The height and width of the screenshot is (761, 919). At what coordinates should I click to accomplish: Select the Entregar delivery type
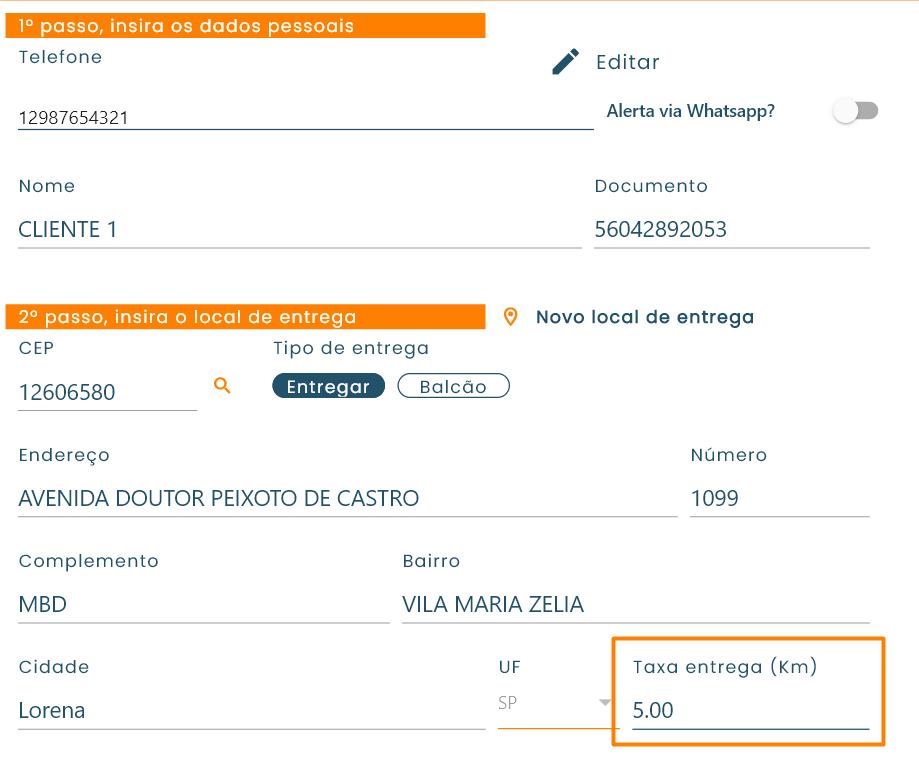tap(328, 387)
